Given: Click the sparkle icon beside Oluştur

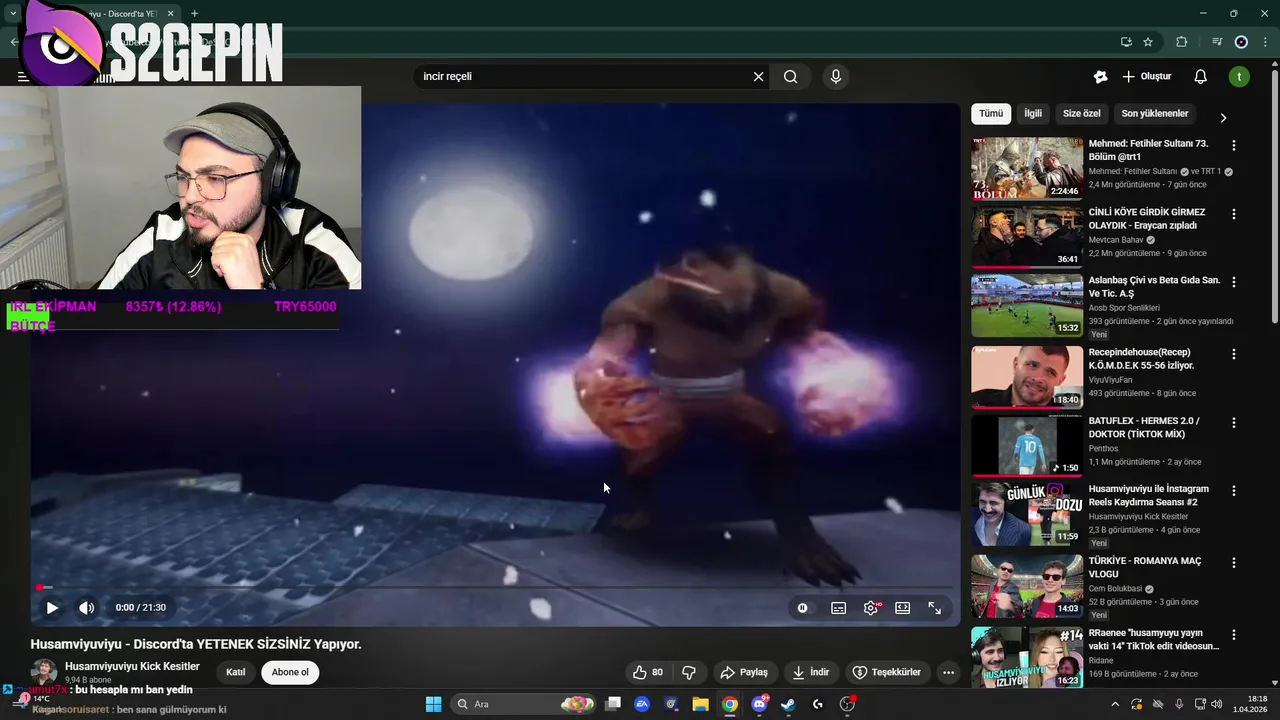Looking at the screenshot, I should pyautogui.click(x=1100, y=76).
